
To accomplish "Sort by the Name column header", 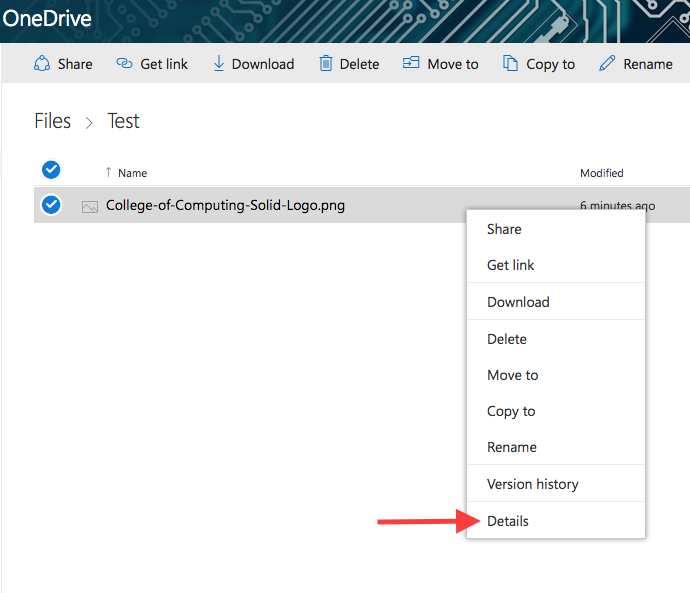I will (132, 173).
